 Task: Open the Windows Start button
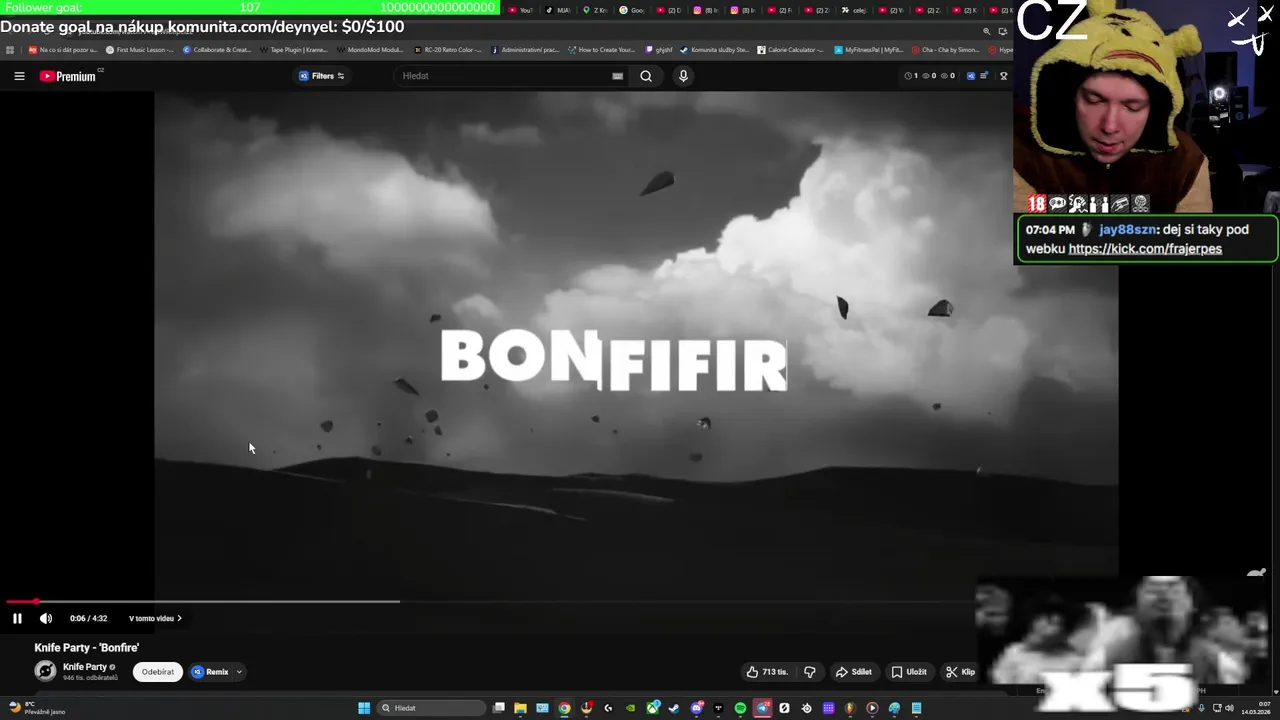pyautogui.click(x=364, y=708)
